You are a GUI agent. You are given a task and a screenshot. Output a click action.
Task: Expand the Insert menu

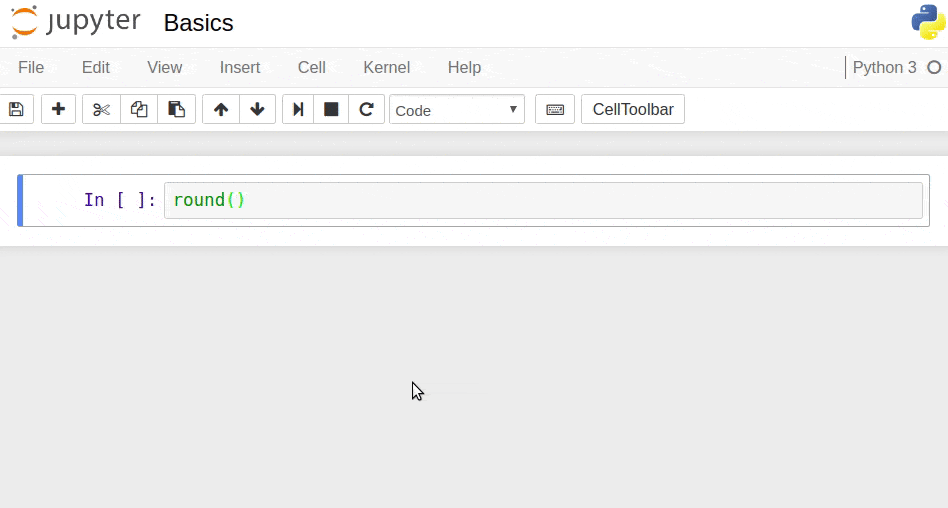(x=240, y=67)
